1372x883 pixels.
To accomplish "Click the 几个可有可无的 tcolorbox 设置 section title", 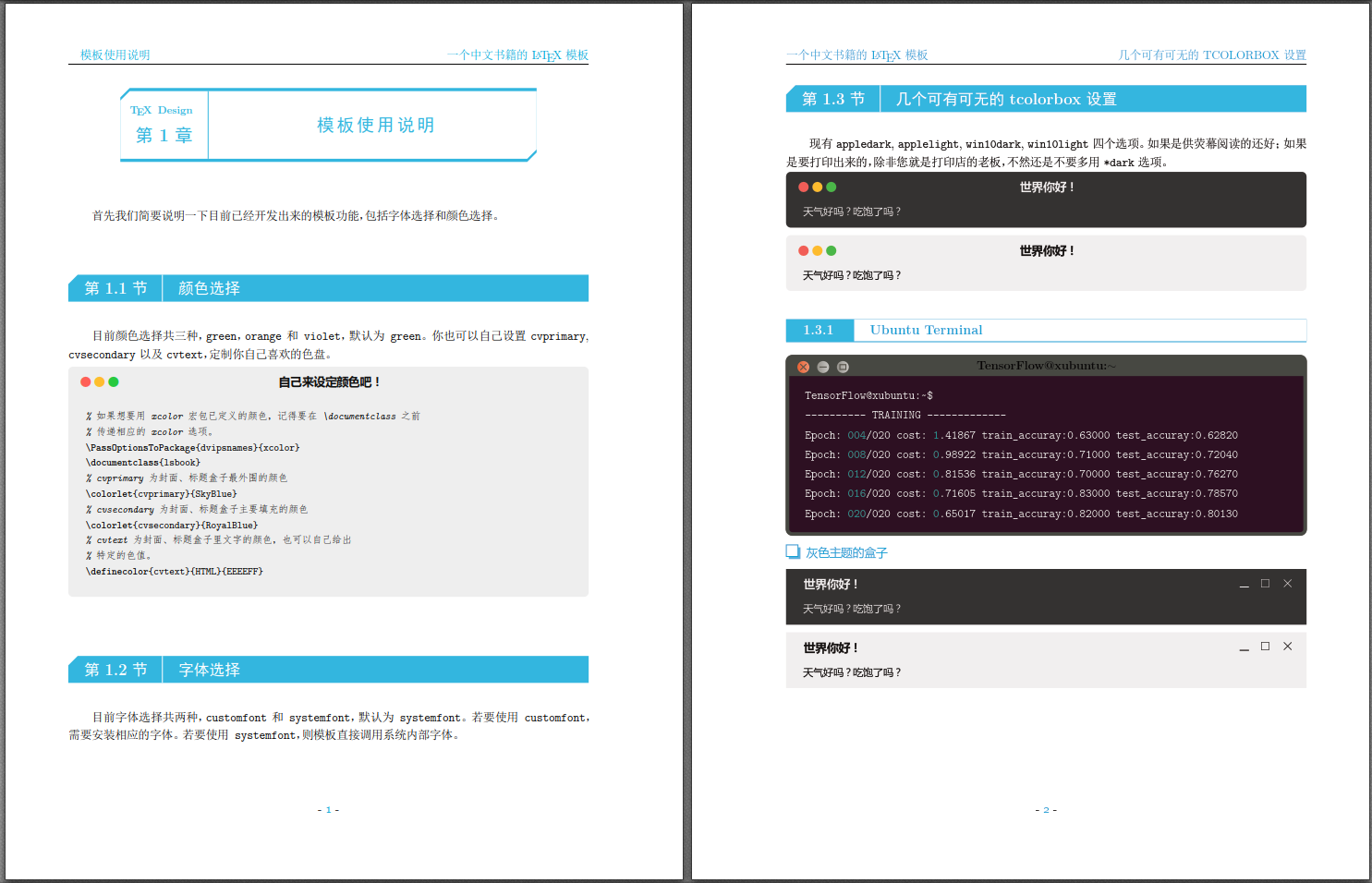I will click(1006, 99).
